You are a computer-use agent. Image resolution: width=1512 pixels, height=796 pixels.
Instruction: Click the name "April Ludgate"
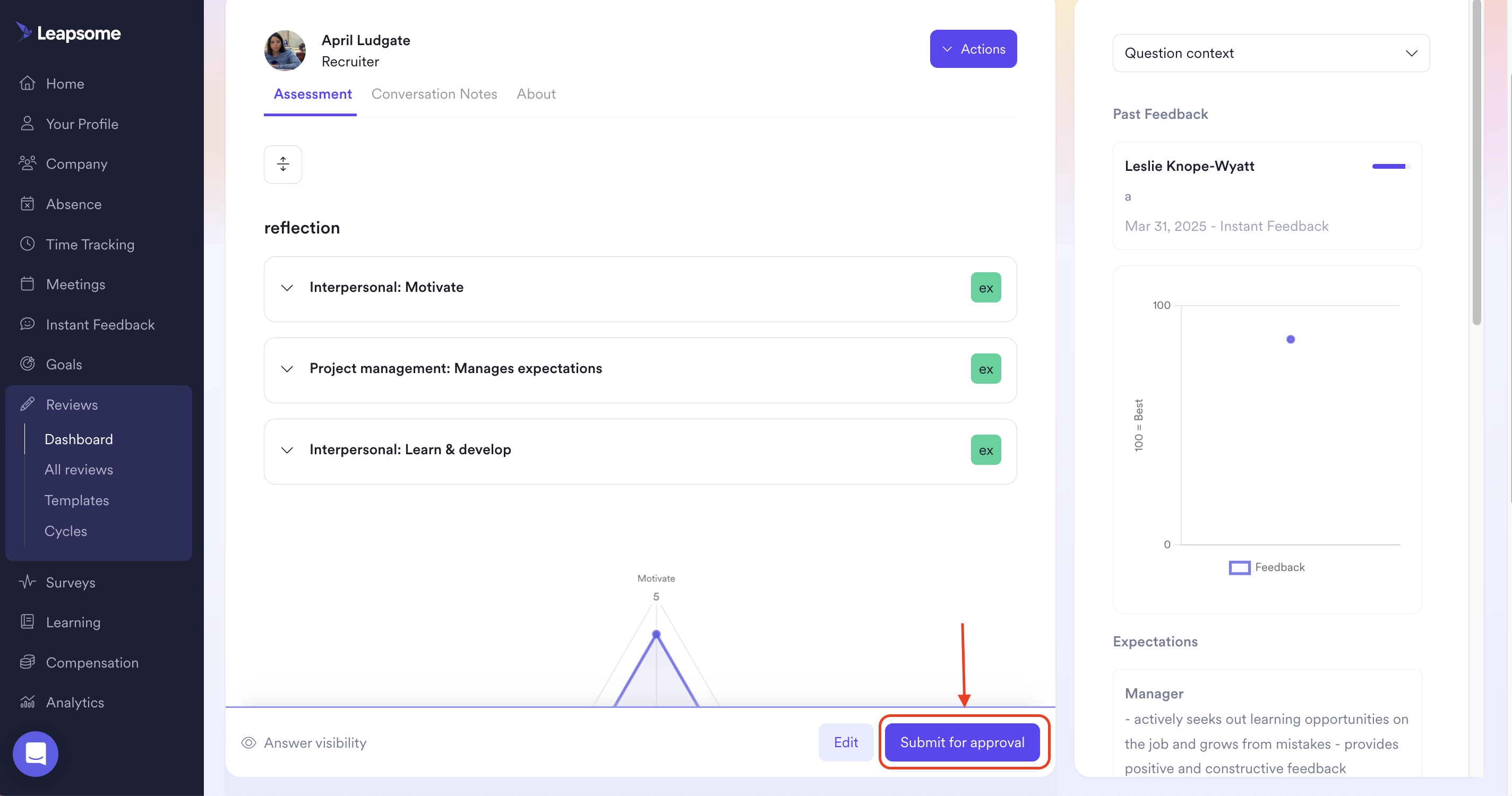[x=366, y=40]
